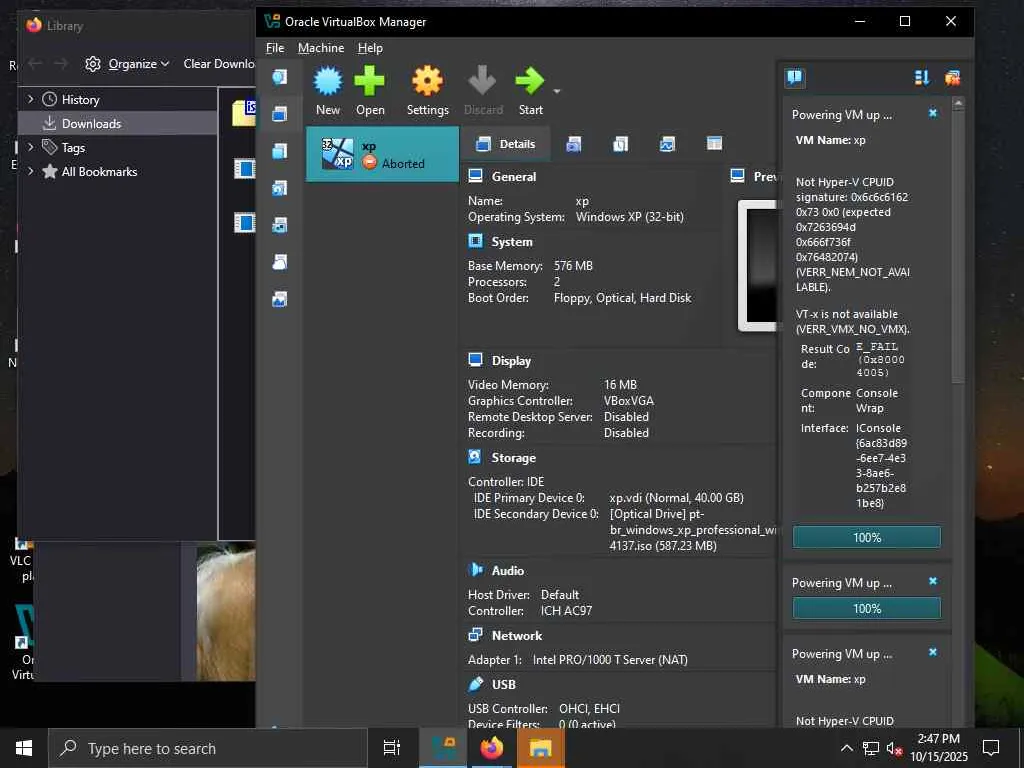Click the General section monitor icon
The height and width of the screenshot is (768, 1024).
click(x=475, y=176)
